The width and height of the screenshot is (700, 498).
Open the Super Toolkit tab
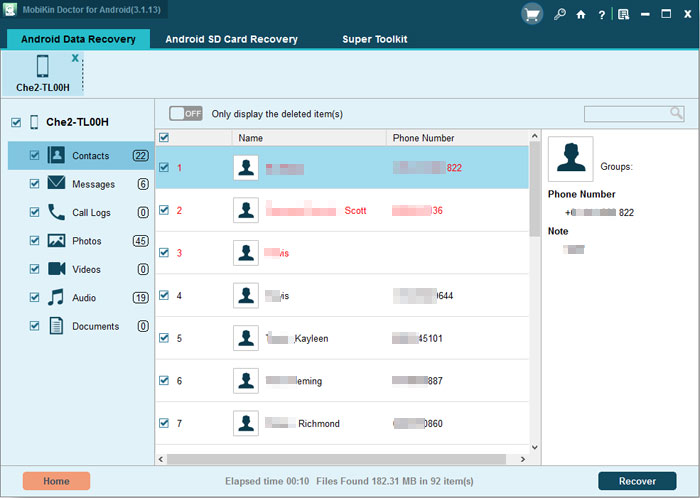(x=375, y=39)
